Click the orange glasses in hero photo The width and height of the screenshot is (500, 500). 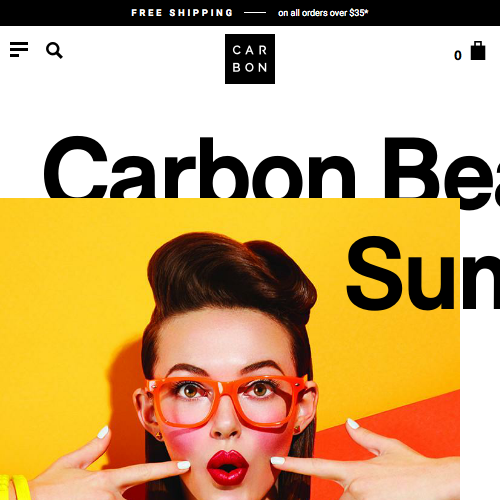pyautogui.click(x=227, y=401)
